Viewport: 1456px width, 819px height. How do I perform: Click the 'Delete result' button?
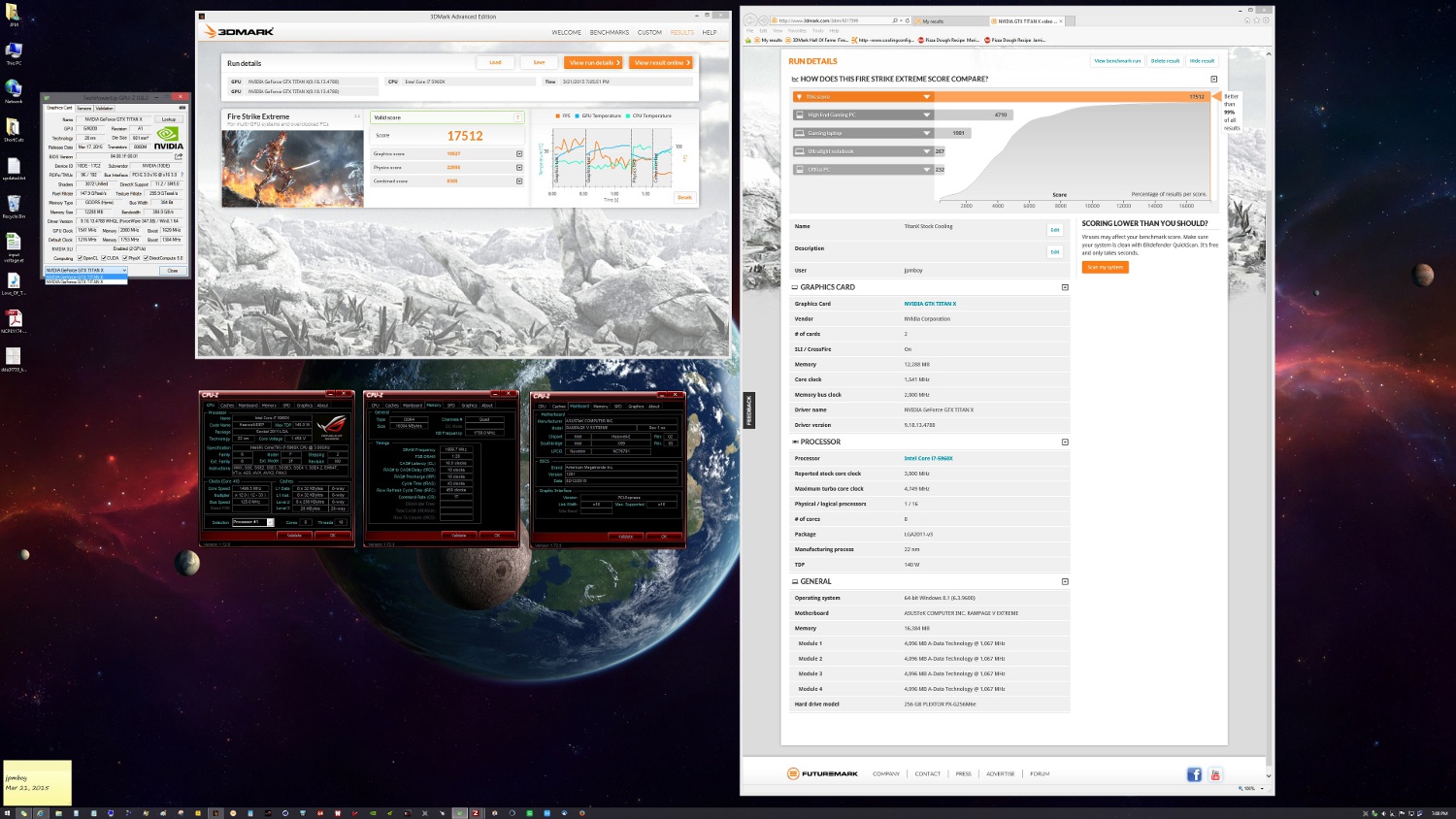1165,61
